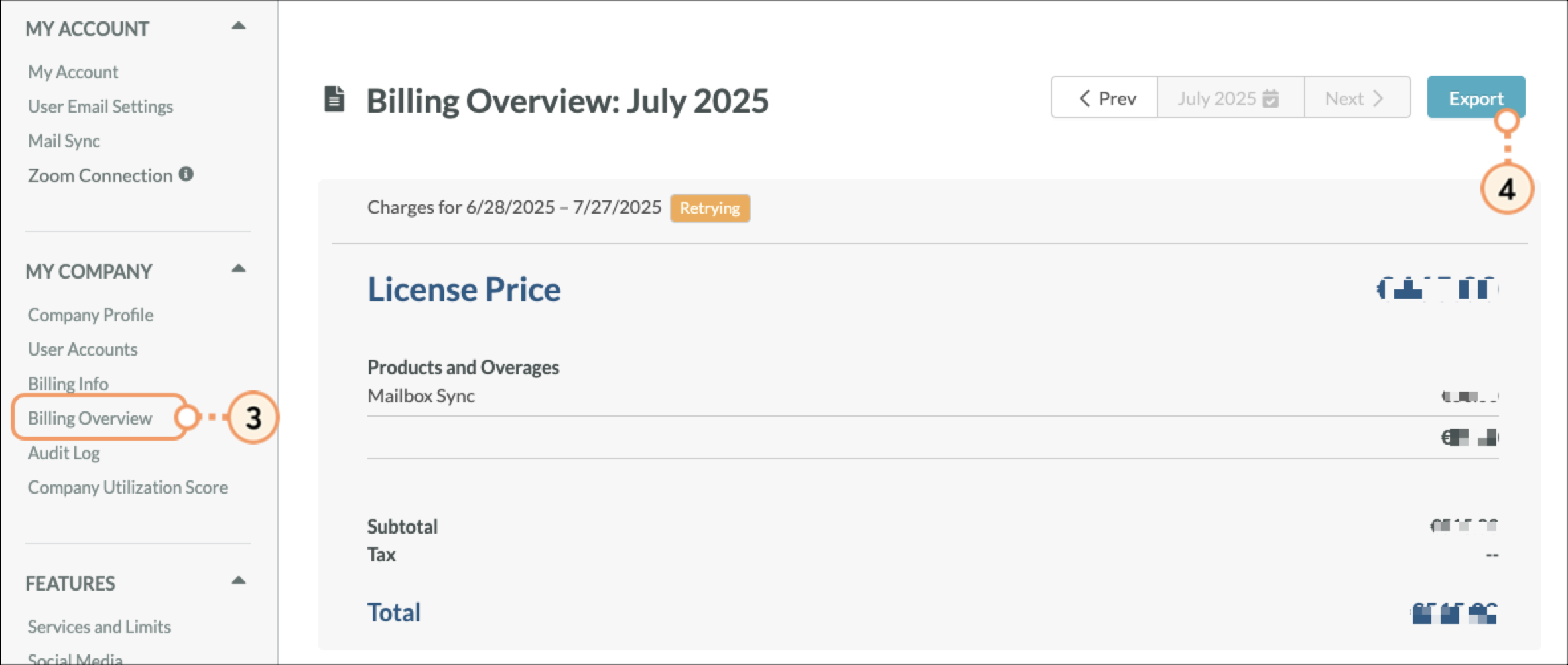Collapse the MY COMPANY section arrow
This screenshot has width=1568, height=665.
(239, 269)
